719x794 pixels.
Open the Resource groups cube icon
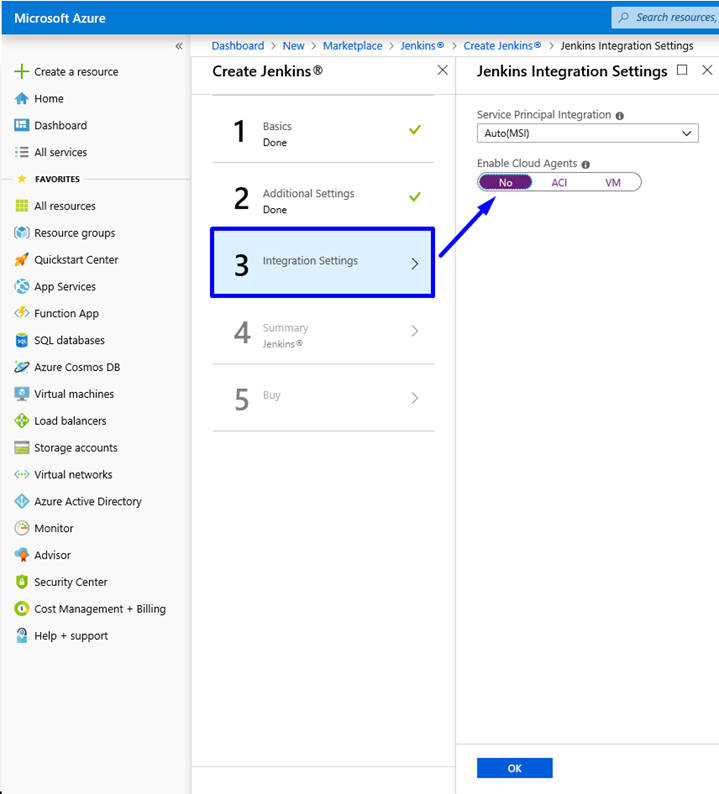[21, 232]
